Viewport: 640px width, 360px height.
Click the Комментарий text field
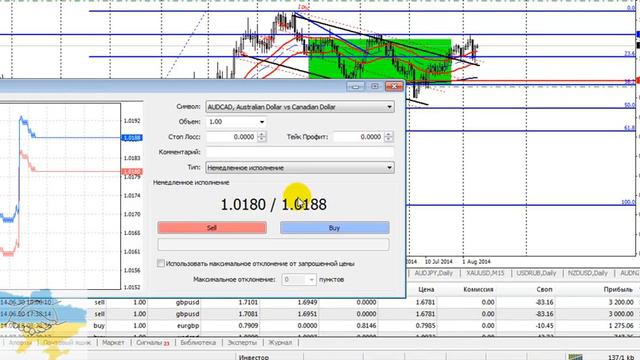pyautogui.click(x=300, y=152)
